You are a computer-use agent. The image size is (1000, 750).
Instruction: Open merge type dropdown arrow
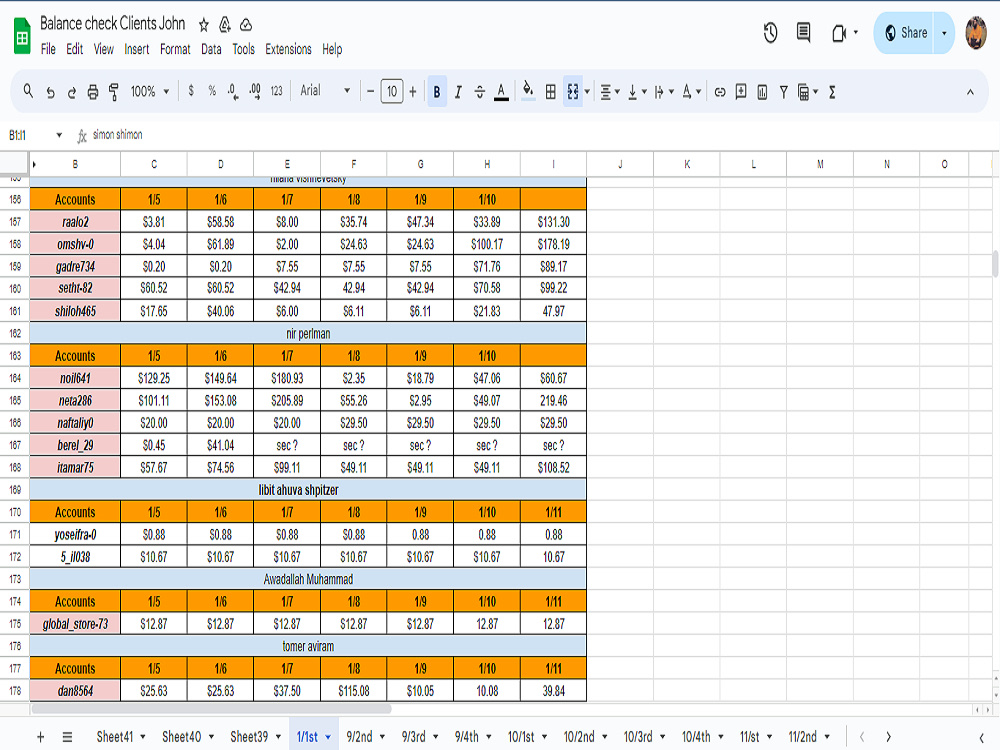point(587,92)
